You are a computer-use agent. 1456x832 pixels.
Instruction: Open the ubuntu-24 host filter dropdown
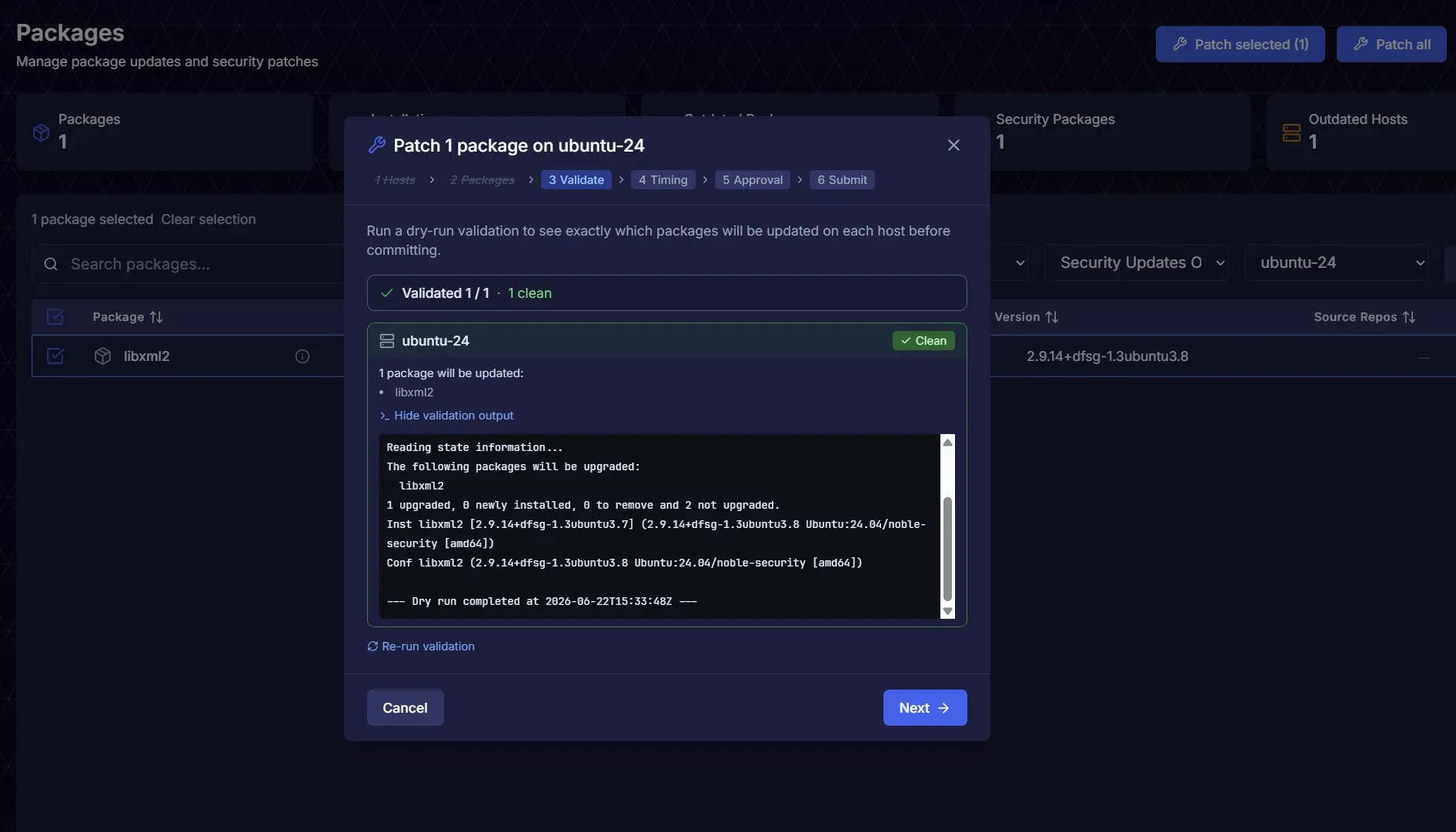(x=1336, y=262)
